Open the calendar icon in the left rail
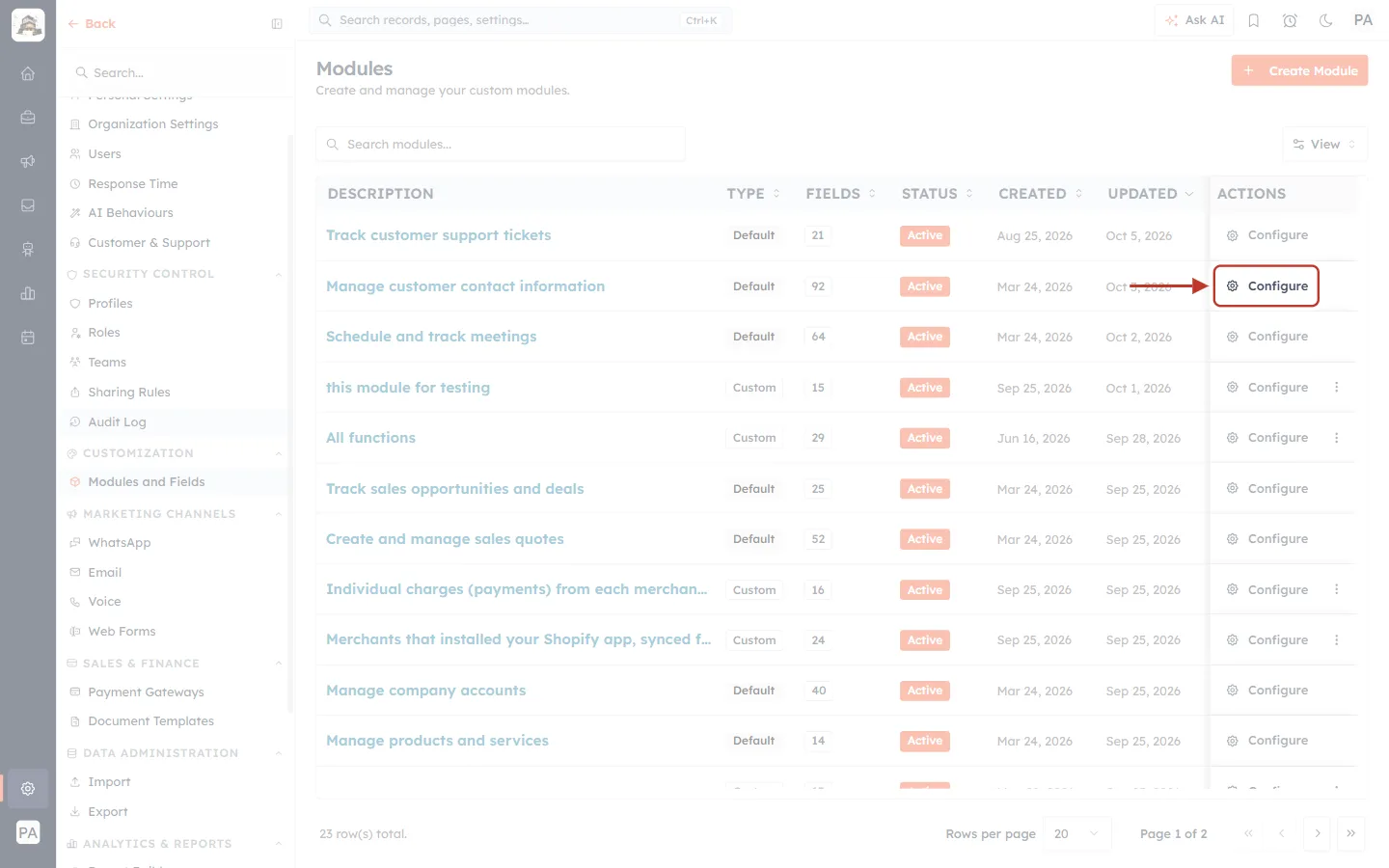Viewport: 1389px width, 868px height. coord(28,338)
